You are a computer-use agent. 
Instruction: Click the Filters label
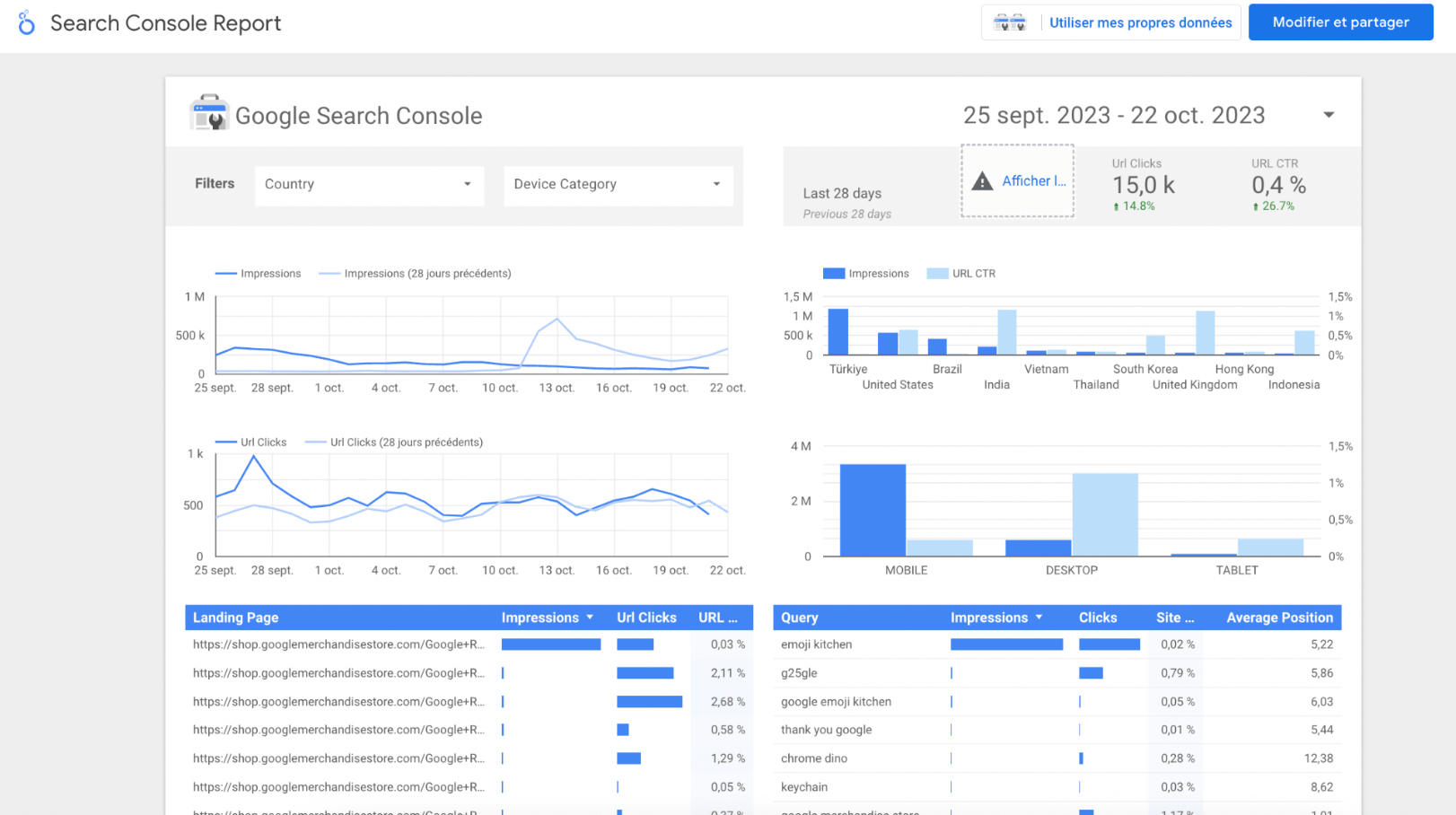pyautogui.click(x=215, y=184)
